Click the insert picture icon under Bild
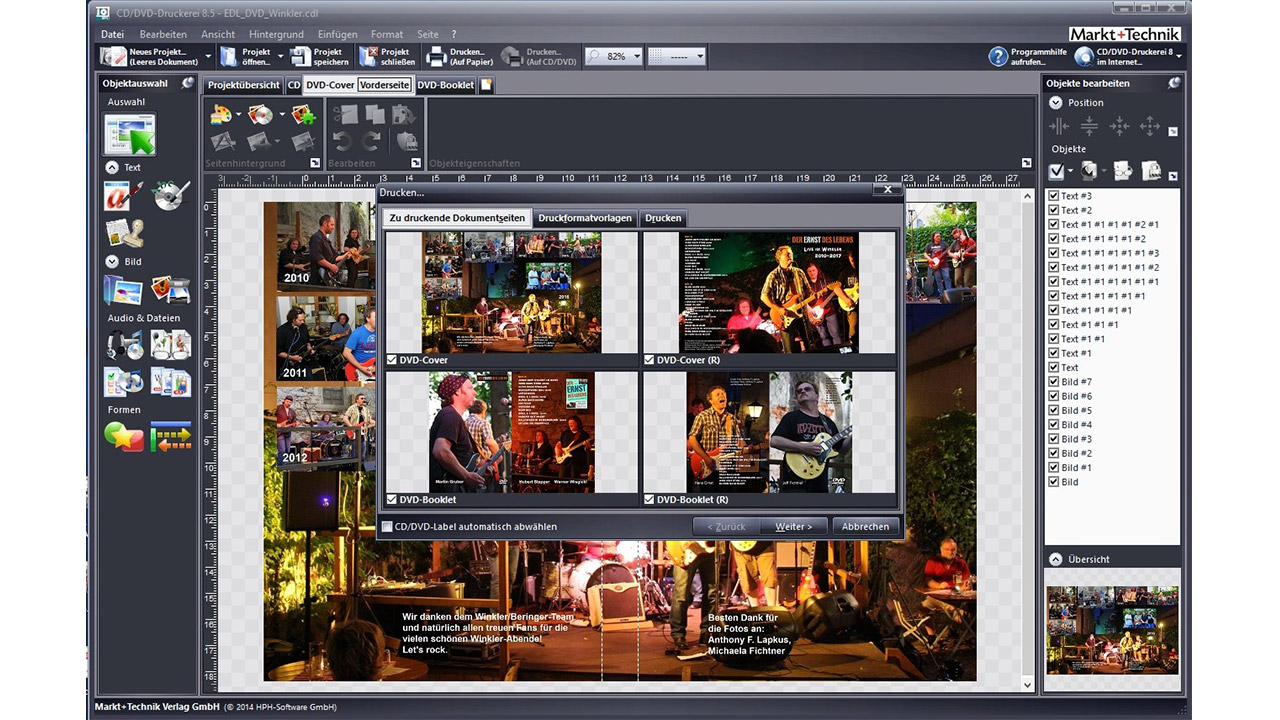Viewport: 1280px width, 720px height. tap(123, 290)
